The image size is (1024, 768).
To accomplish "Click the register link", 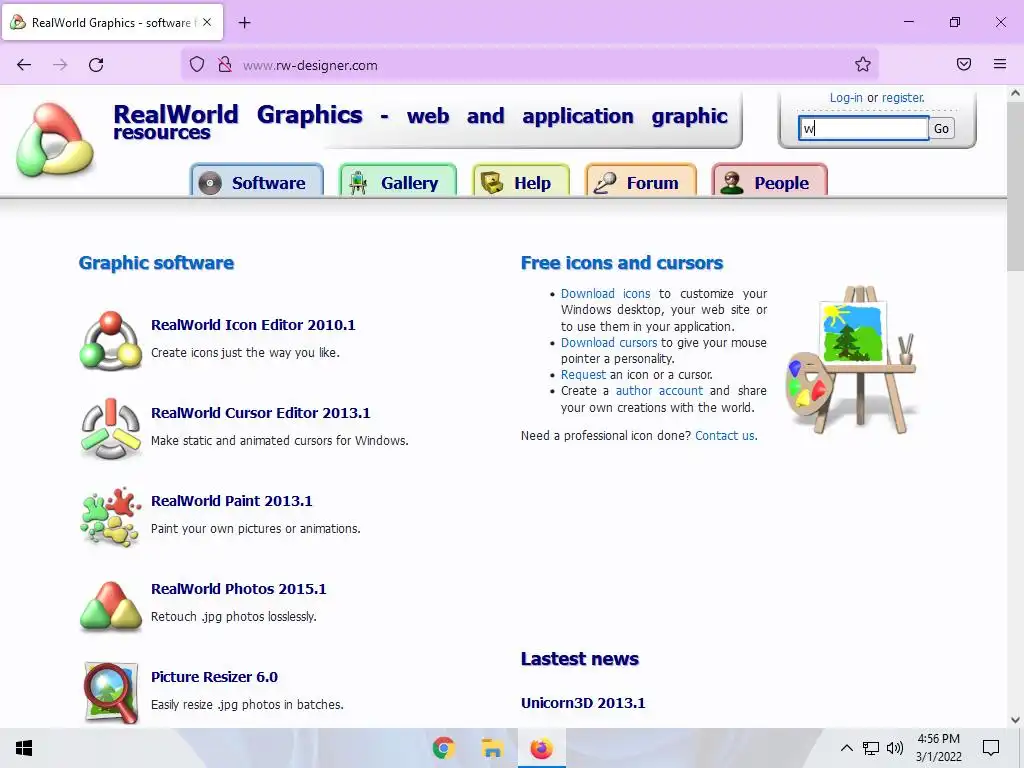I will [903, 98].
